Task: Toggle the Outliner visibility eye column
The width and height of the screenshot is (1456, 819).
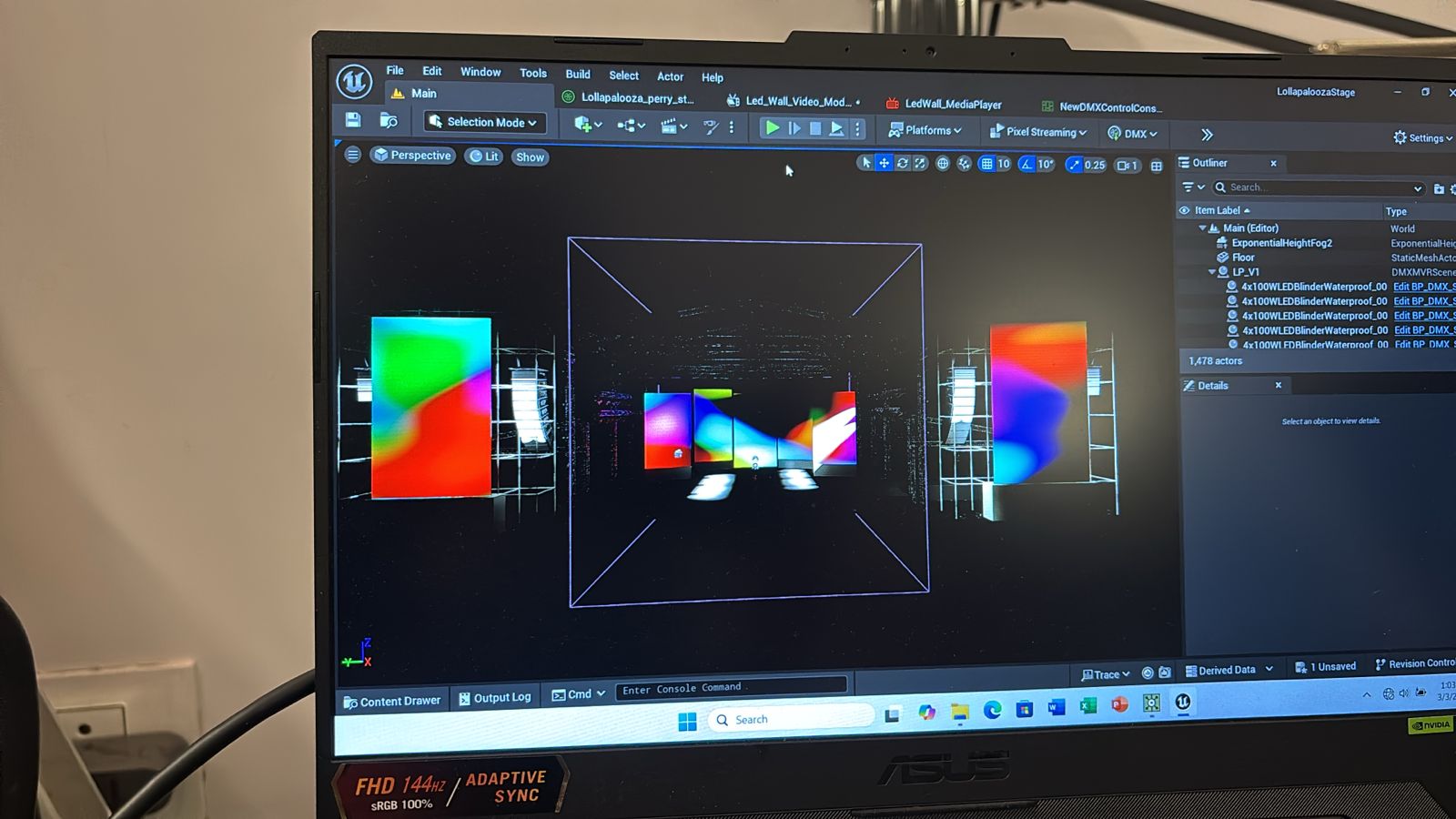Action: [1185, 210]
